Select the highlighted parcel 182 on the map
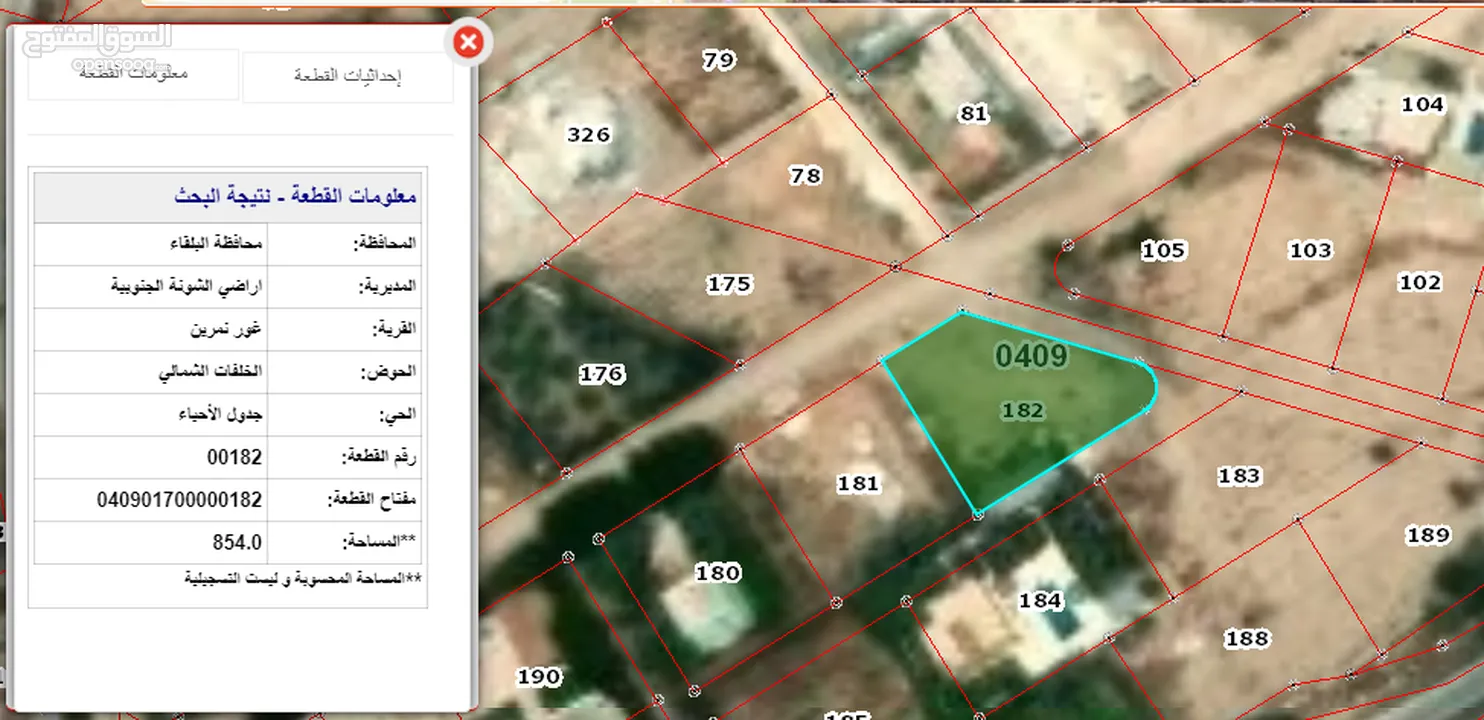Screen dimensions: 1484x720 coord(1022,410)
